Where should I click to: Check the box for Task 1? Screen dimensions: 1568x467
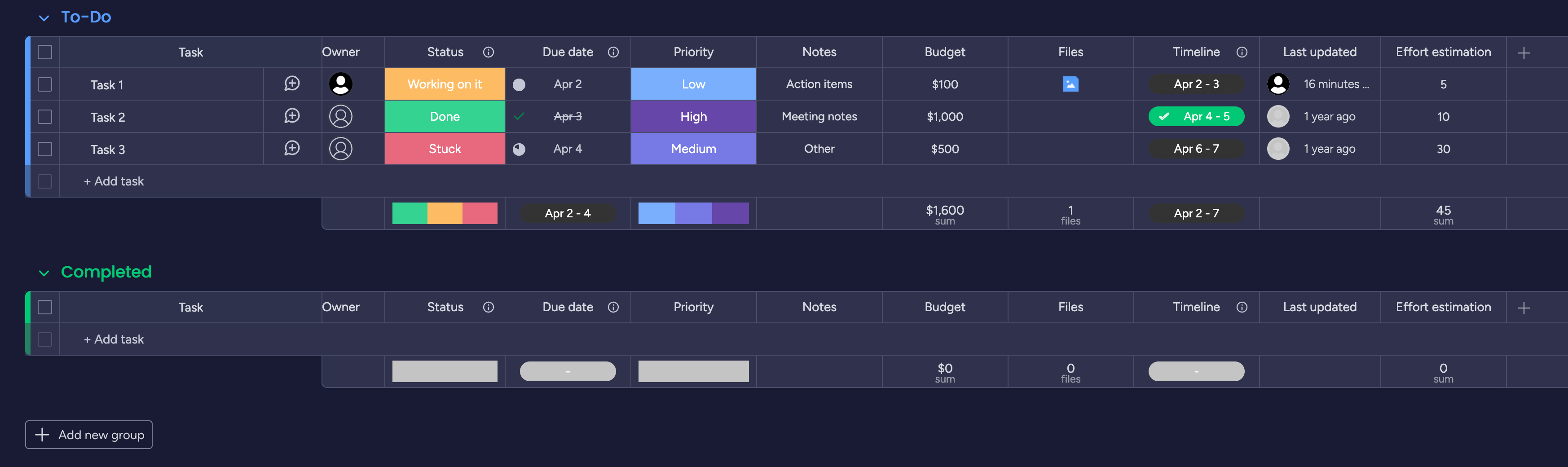point(45,84)
